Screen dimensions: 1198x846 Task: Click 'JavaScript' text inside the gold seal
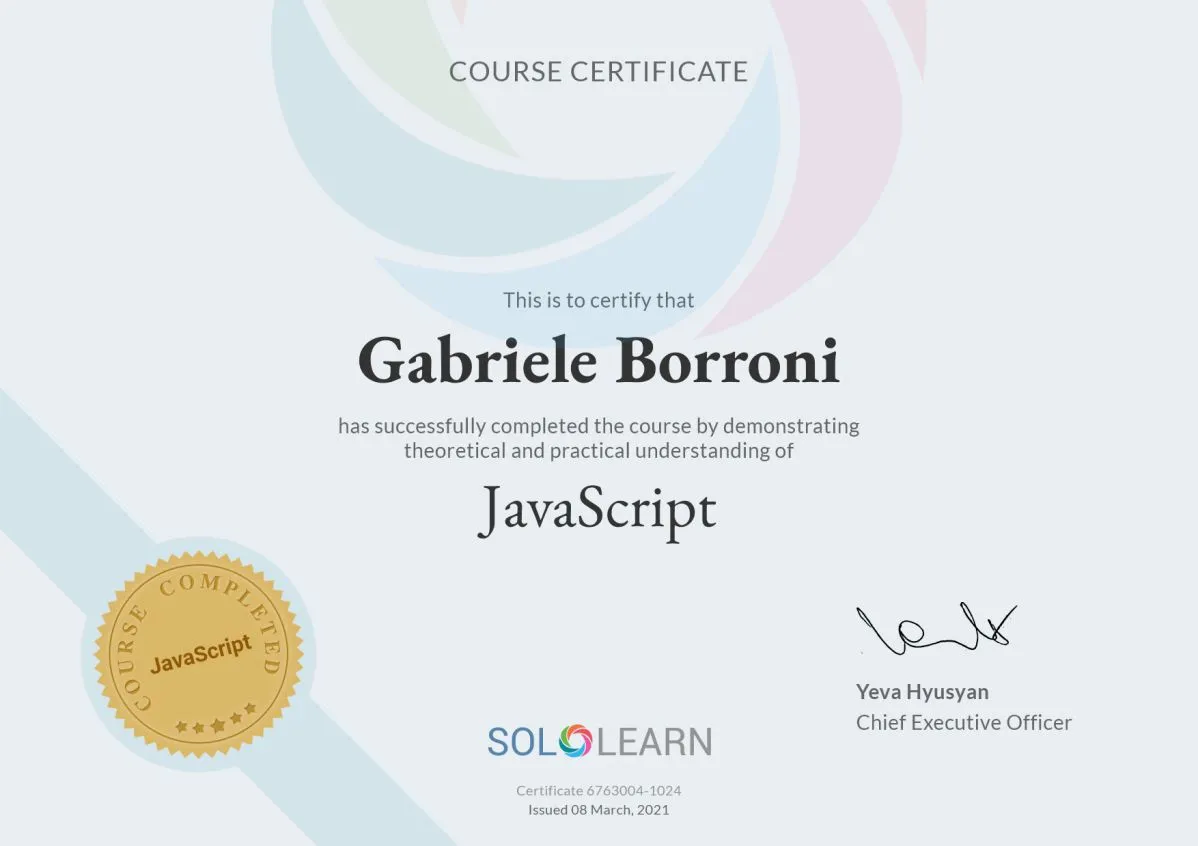coord(200,655)
